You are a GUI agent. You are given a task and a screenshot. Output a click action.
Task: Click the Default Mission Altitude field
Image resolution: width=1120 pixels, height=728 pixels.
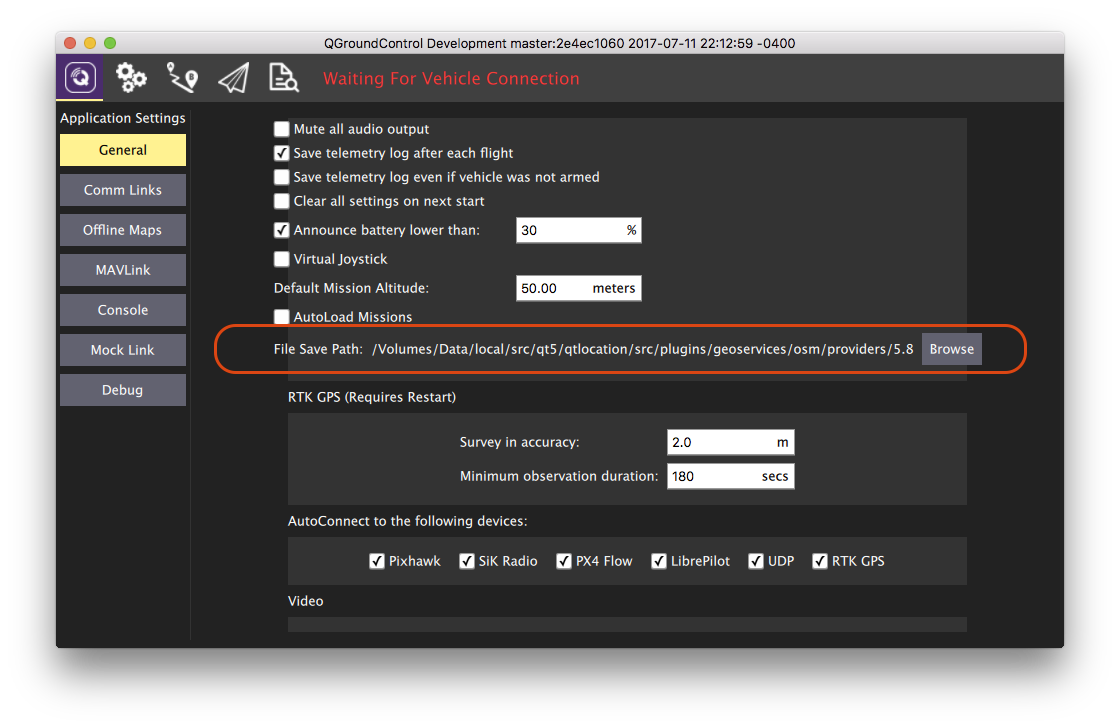coord(579,288)
